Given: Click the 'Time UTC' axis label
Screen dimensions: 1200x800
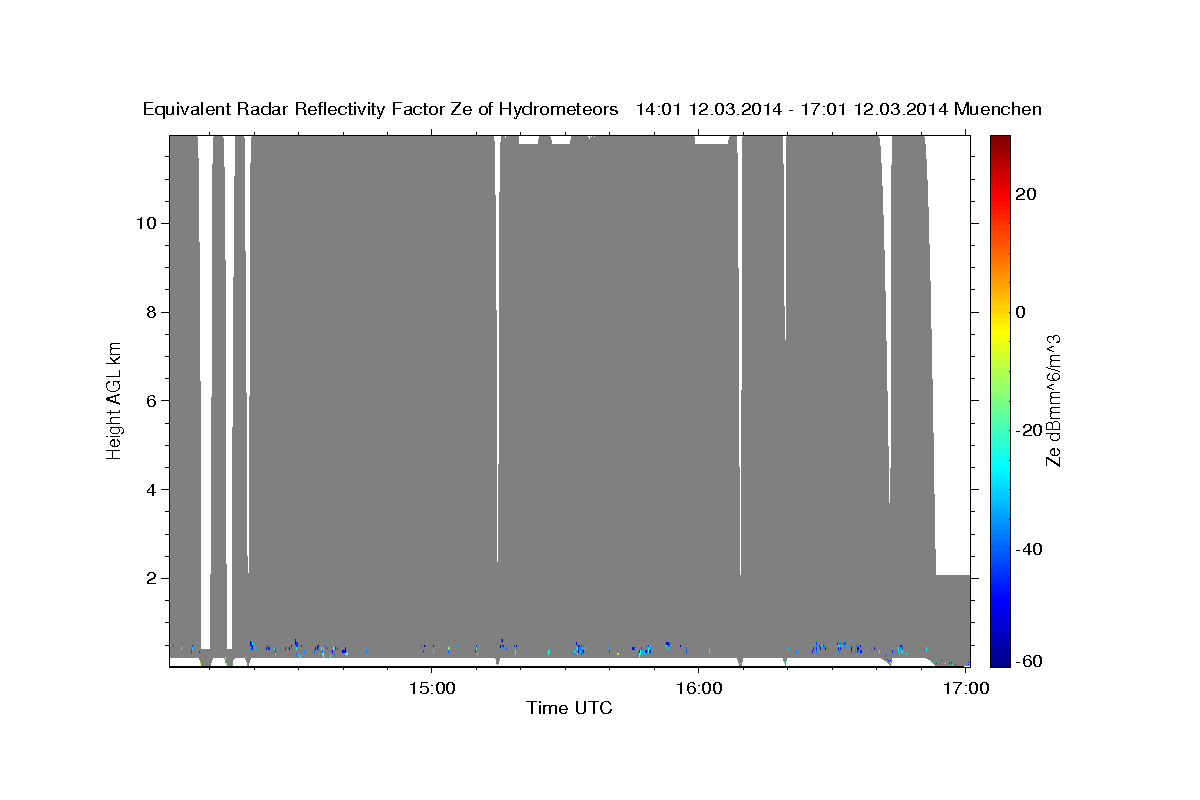Looking at the screenshot, I should pos(569,708).
